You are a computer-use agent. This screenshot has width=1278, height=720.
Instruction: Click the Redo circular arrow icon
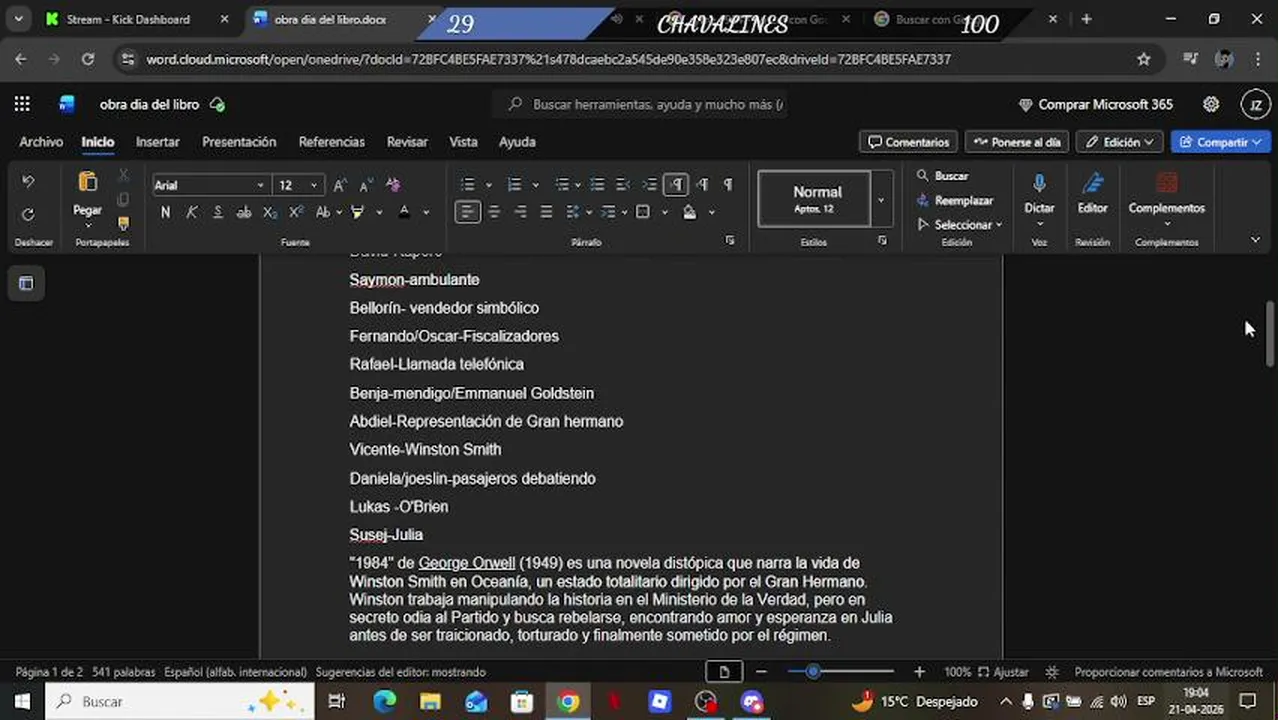[28, 214]
